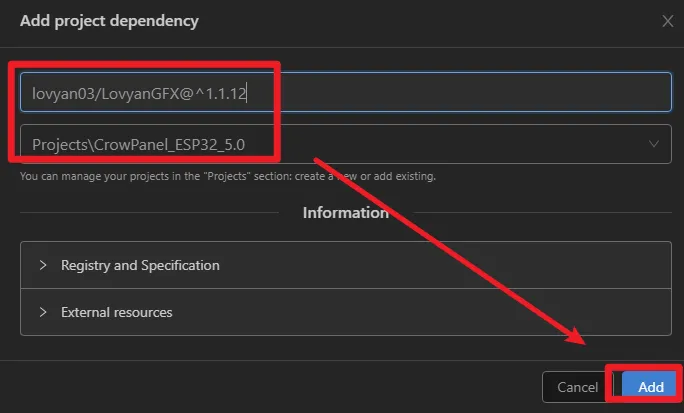
Task: Click the "Add project dependency" dialog title
Action: [x=109, y=21]
